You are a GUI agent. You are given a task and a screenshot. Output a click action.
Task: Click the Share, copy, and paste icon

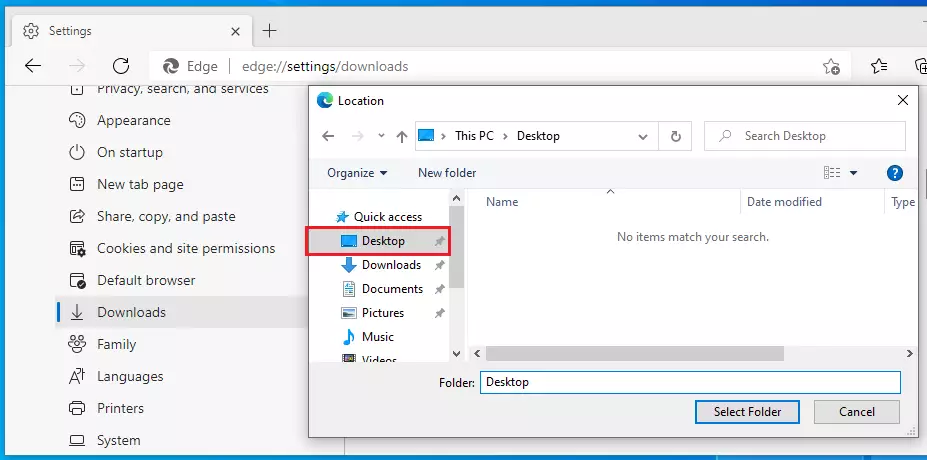[x=77, y=216]
